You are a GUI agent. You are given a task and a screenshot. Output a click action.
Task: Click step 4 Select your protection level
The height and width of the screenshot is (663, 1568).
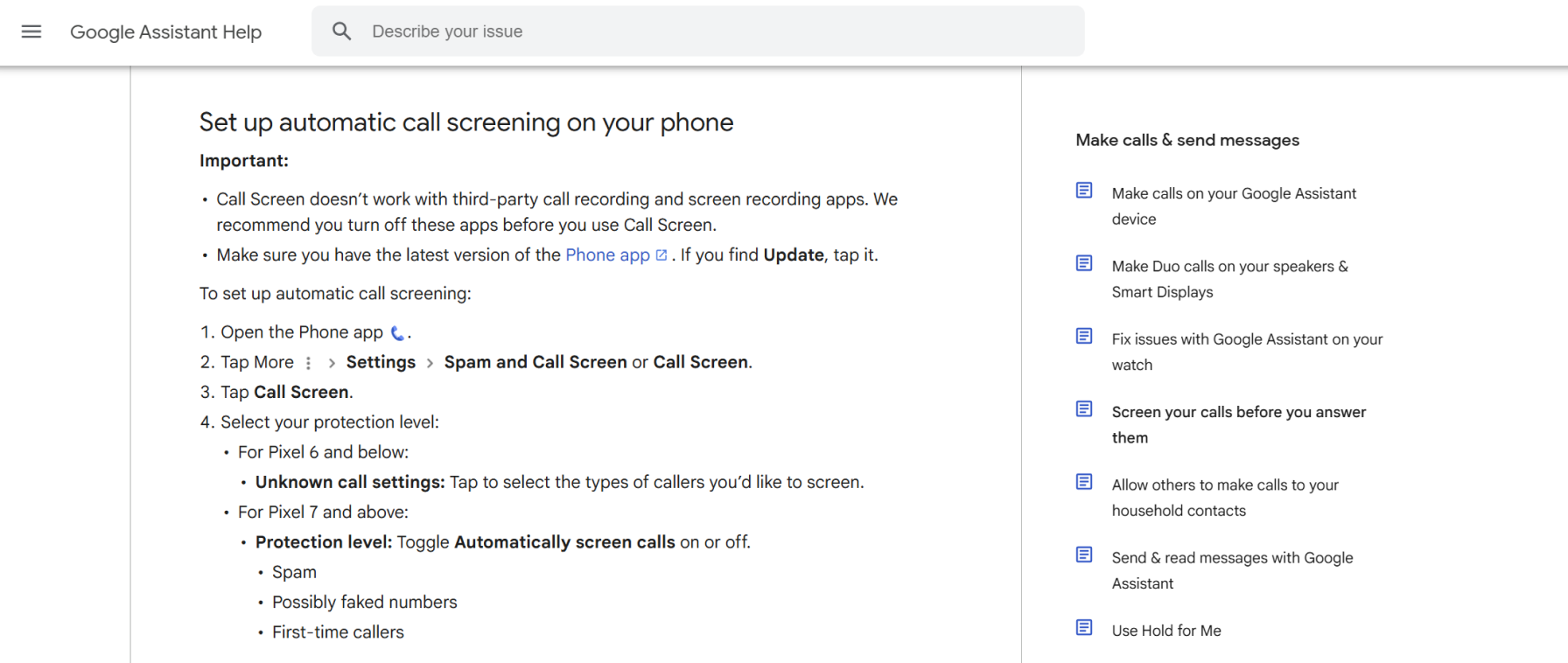(x=330, y=422)
